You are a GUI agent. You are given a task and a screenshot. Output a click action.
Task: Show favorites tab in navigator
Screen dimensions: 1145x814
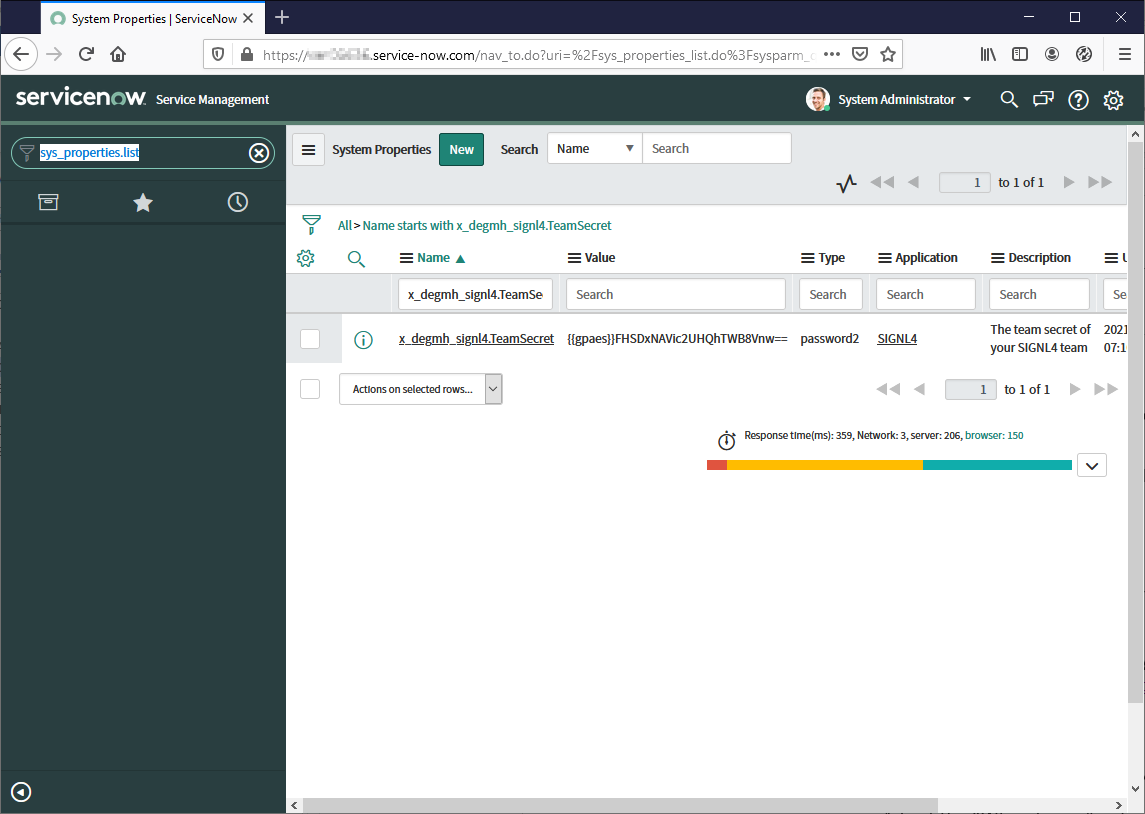143,202
